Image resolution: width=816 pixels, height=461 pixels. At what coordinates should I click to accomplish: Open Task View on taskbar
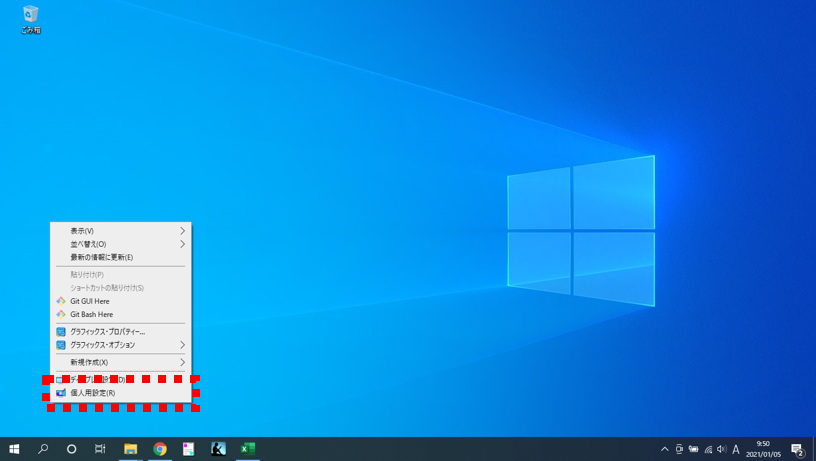tap(100, 449)
